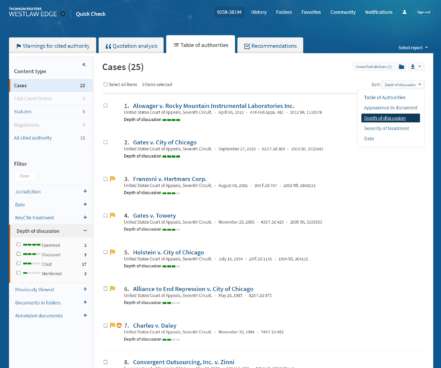Click the orange icon beside Charles v. Daley
This screenshot has height=368, width=441.
[119, 325]
